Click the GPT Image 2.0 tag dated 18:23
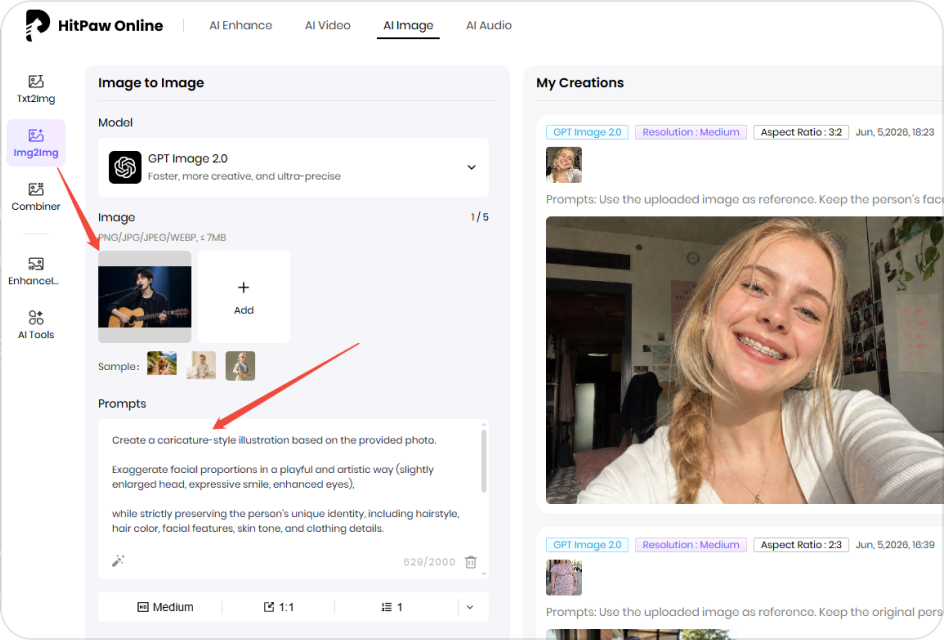The width and height of the screenshot is (944, 640). pyautogui.click(x=587, y=132)
